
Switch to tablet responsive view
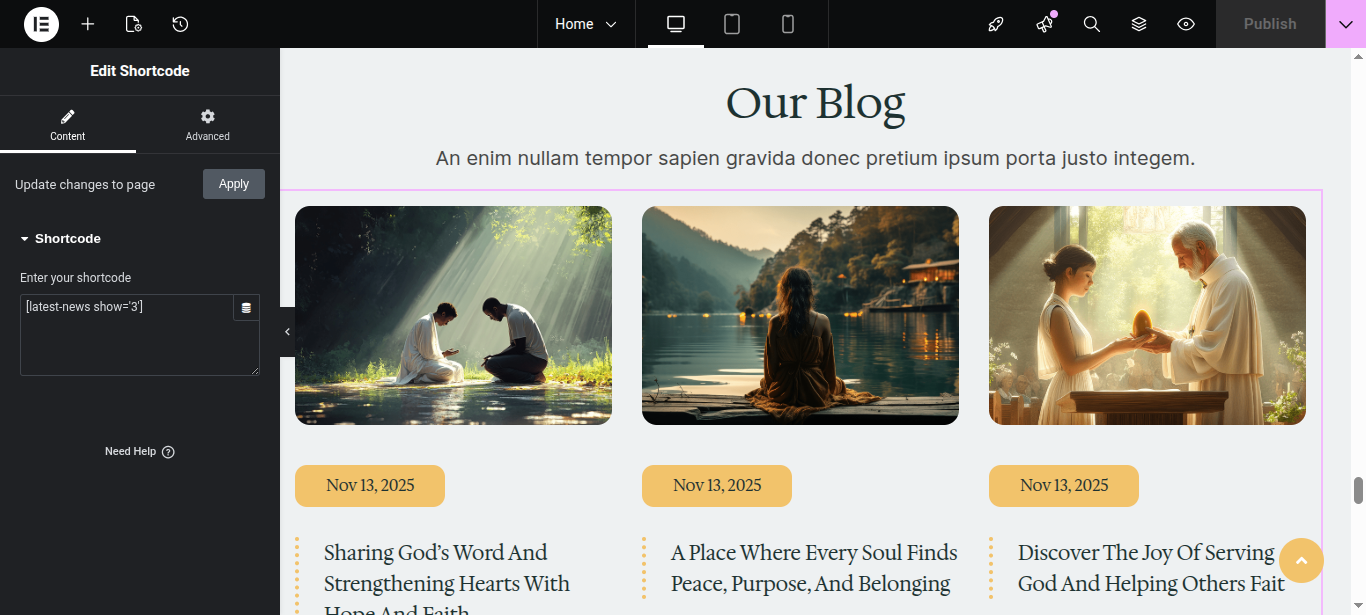point(732,24)
